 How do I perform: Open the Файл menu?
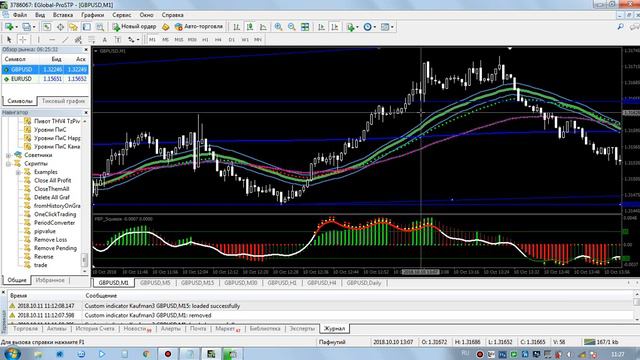coord(20,15)
